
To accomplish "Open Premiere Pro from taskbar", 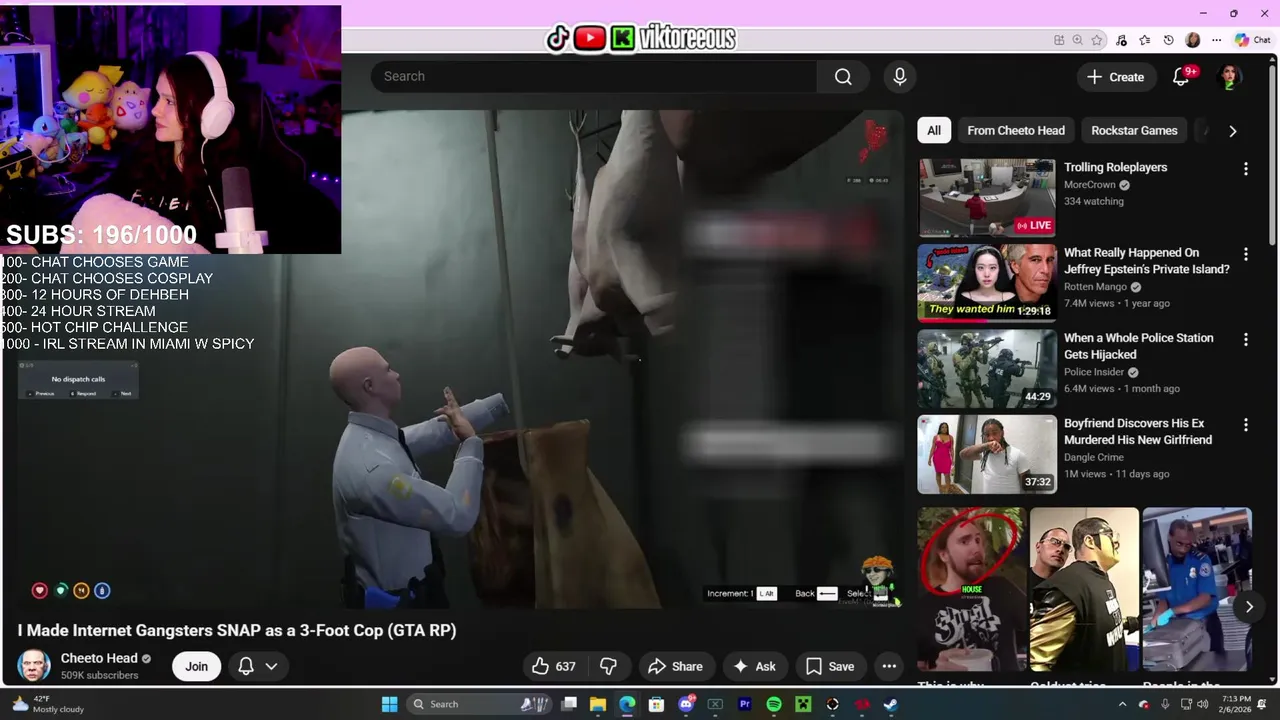I will (745, 704).
